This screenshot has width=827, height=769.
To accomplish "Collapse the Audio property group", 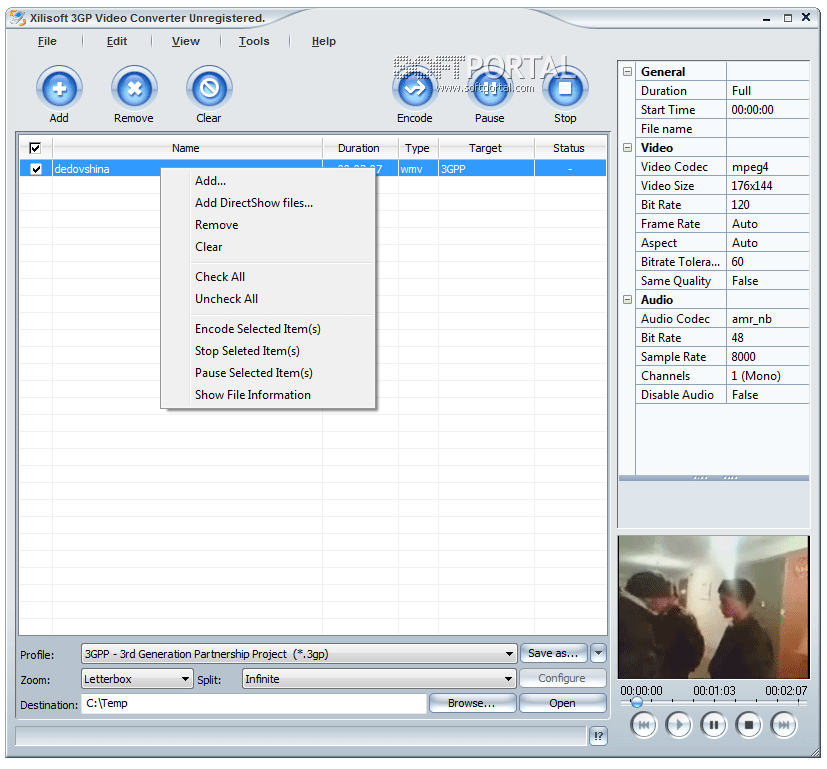I will [627, 299].
